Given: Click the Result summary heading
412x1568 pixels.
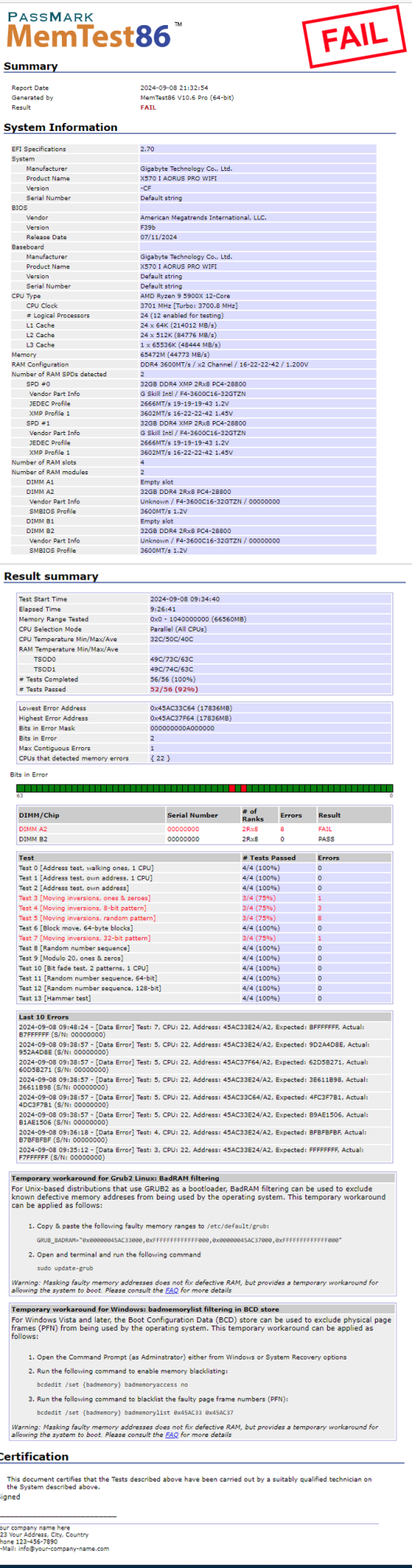Looking at the screenshot, I should (x=51, y=576).
